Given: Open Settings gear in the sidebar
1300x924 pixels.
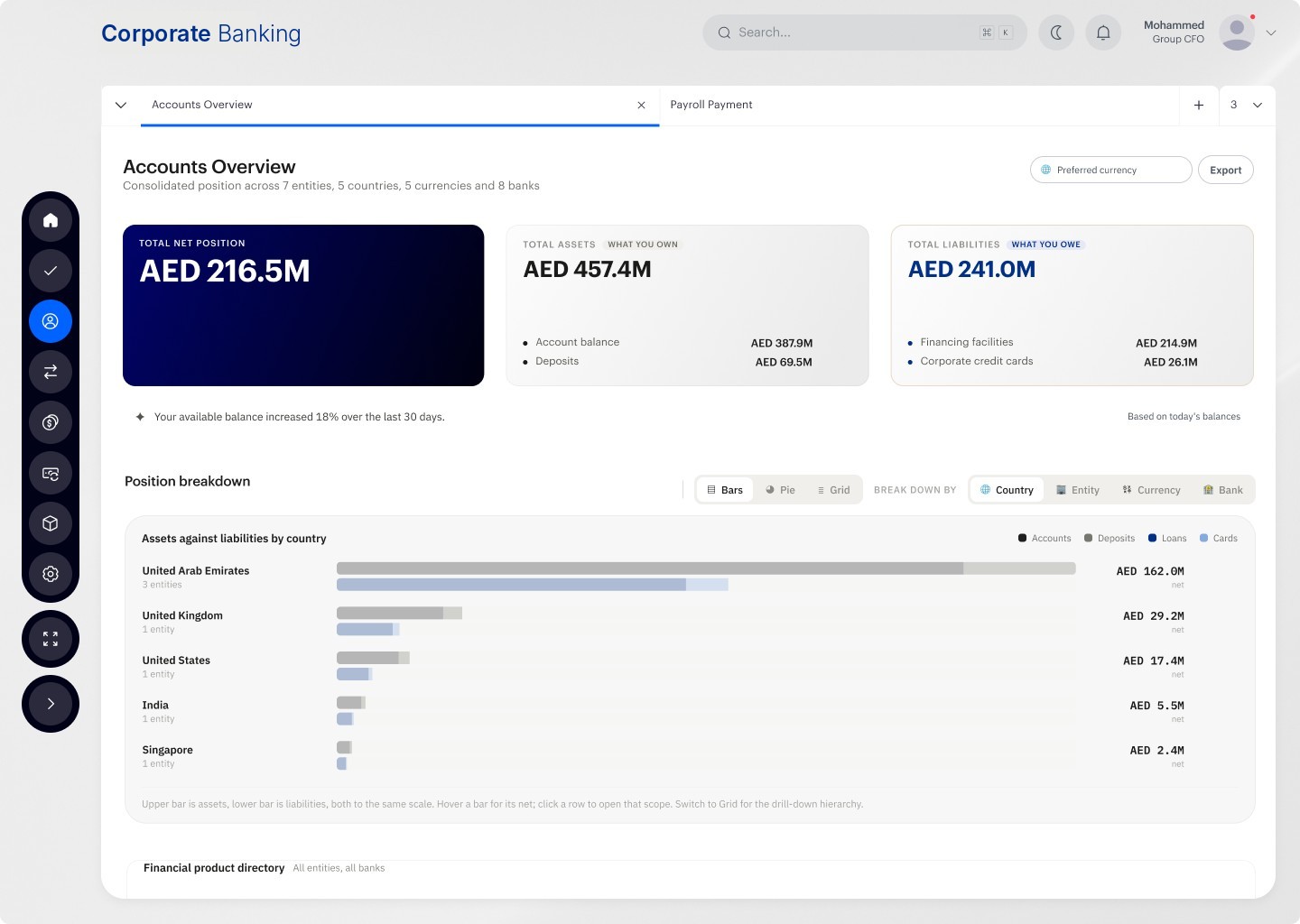Looking at the screenshot, I should click(51, 574).
